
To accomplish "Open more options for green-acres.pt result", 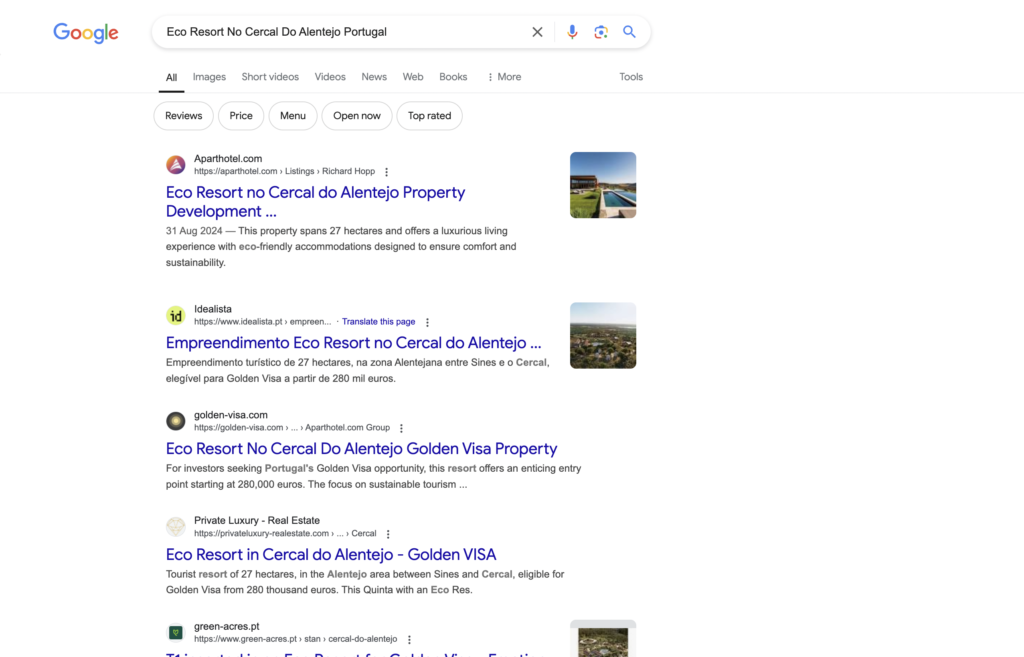I will click(409, 639).
